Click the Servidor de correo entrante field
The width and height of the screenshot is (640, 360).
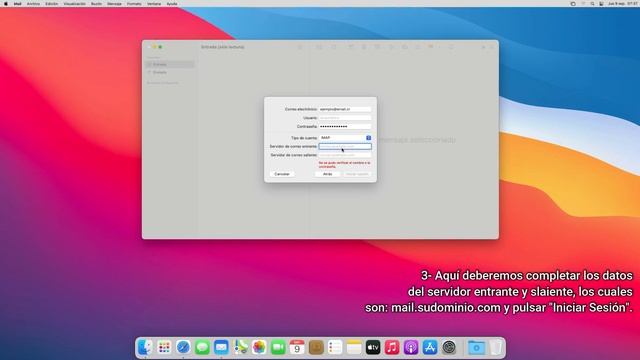click(x=345, y=147)
